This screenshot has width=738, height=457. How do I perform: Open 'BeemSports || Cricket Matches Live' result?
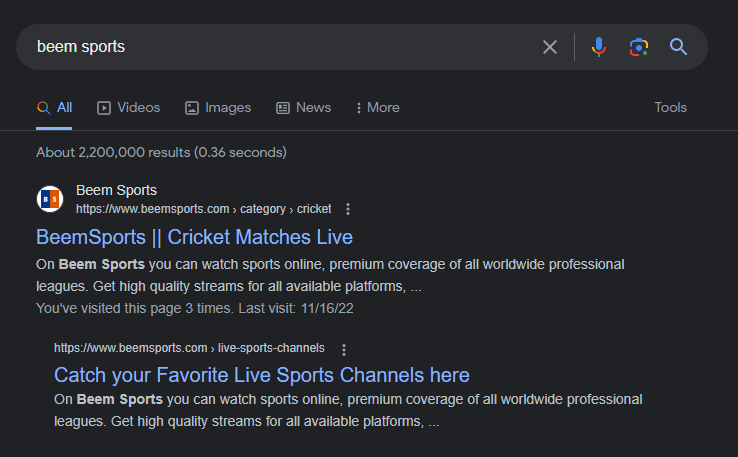pos(194,237)
